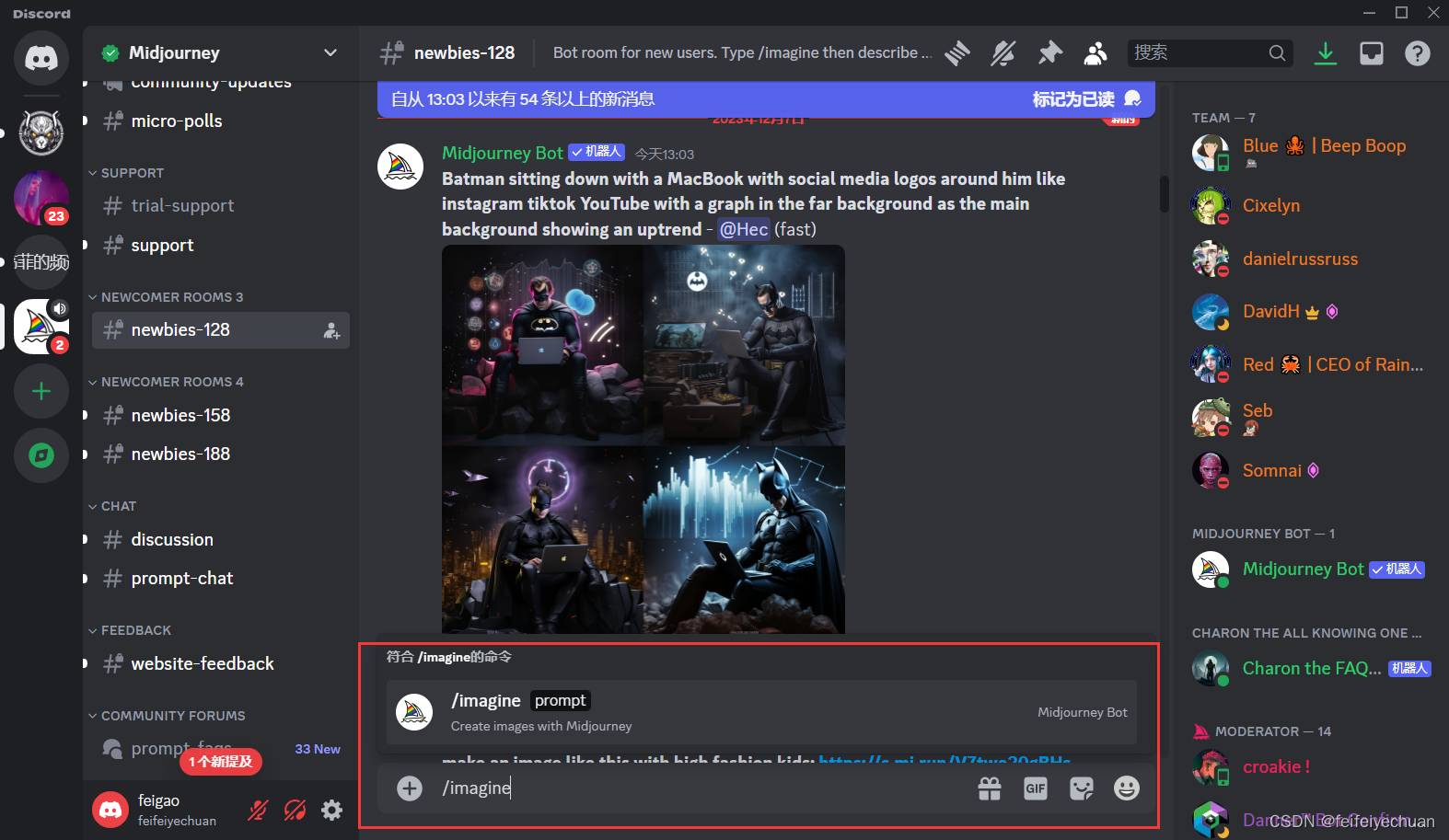The width and height of the screenshot is (1449, 840).
Task: Click feigao user avatar
Action: coord(110,810)
